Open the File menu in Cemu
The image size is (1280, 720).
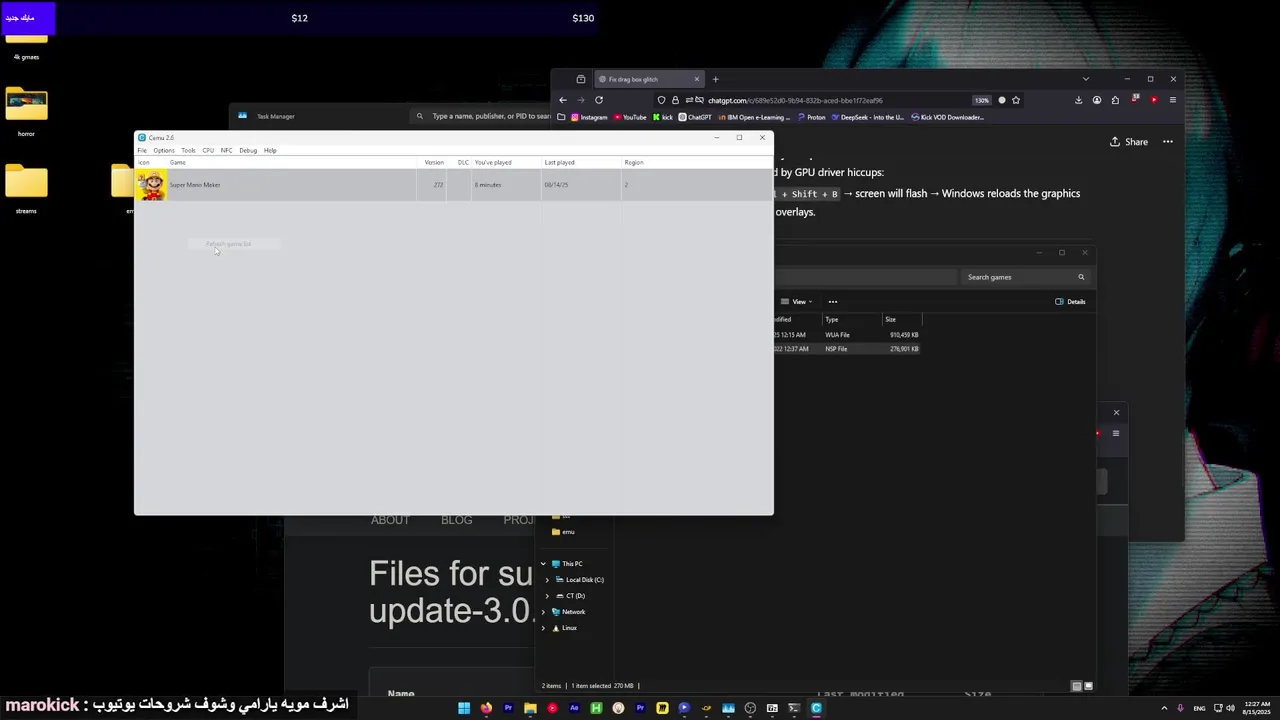pyautogui.click(x=142, y=150)
